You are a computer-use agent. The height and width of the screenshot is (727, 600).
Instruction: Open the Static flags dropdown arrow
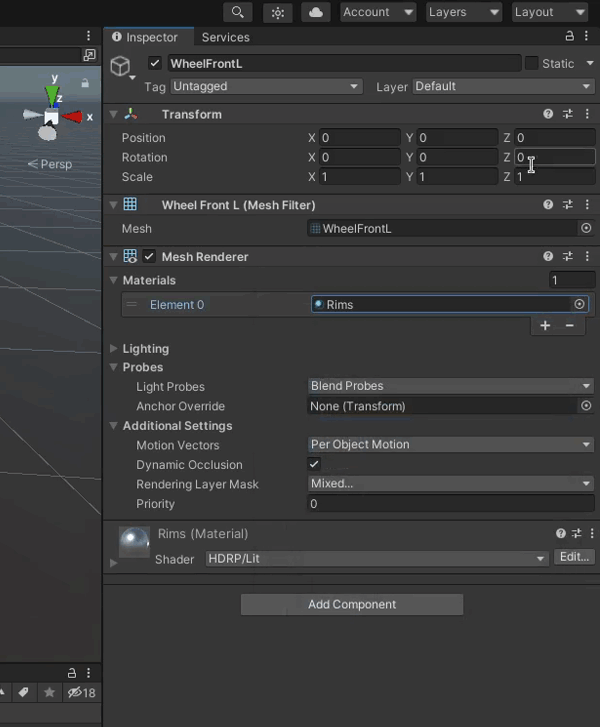click(x=590, y=64)
